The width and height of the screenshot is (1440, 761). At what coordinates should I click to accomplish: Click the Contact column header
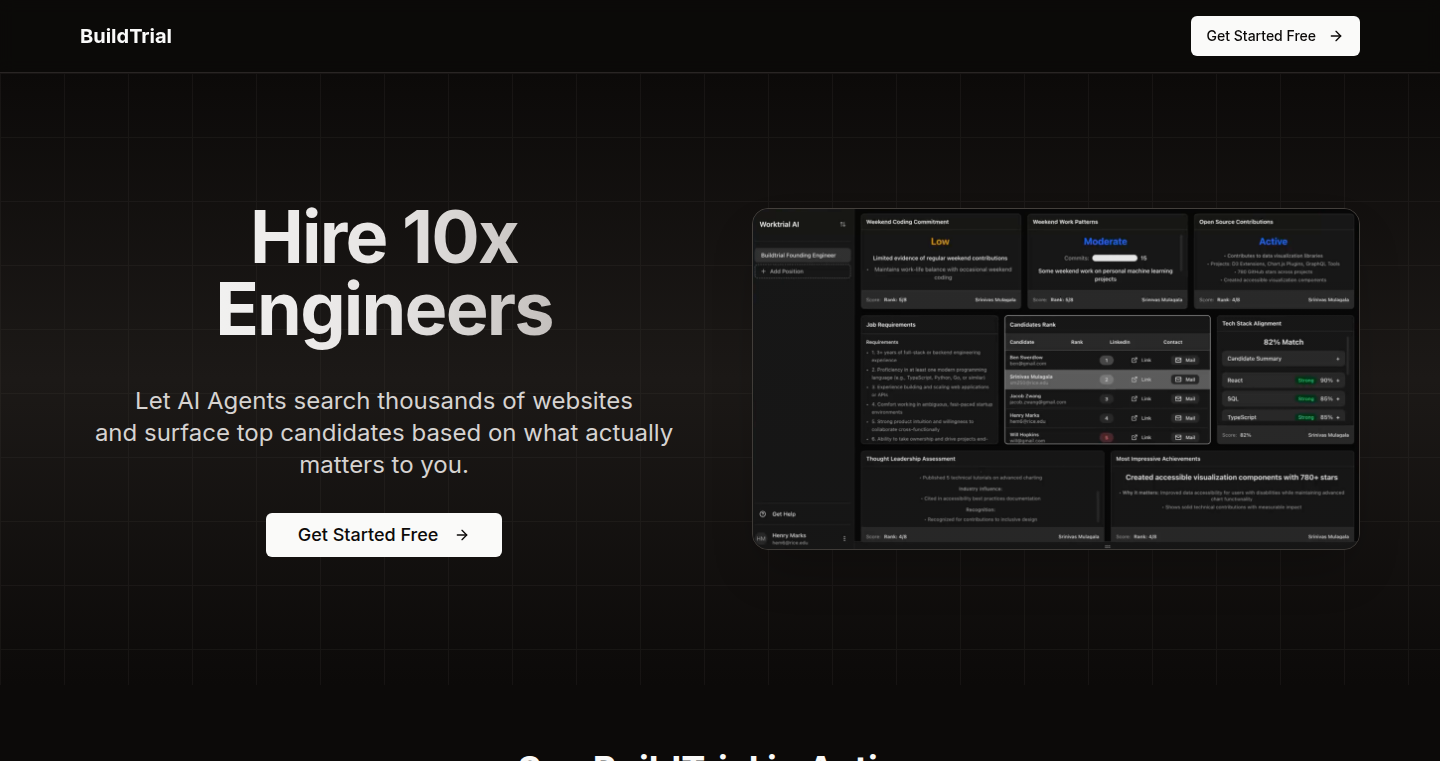click(1173, 342)
